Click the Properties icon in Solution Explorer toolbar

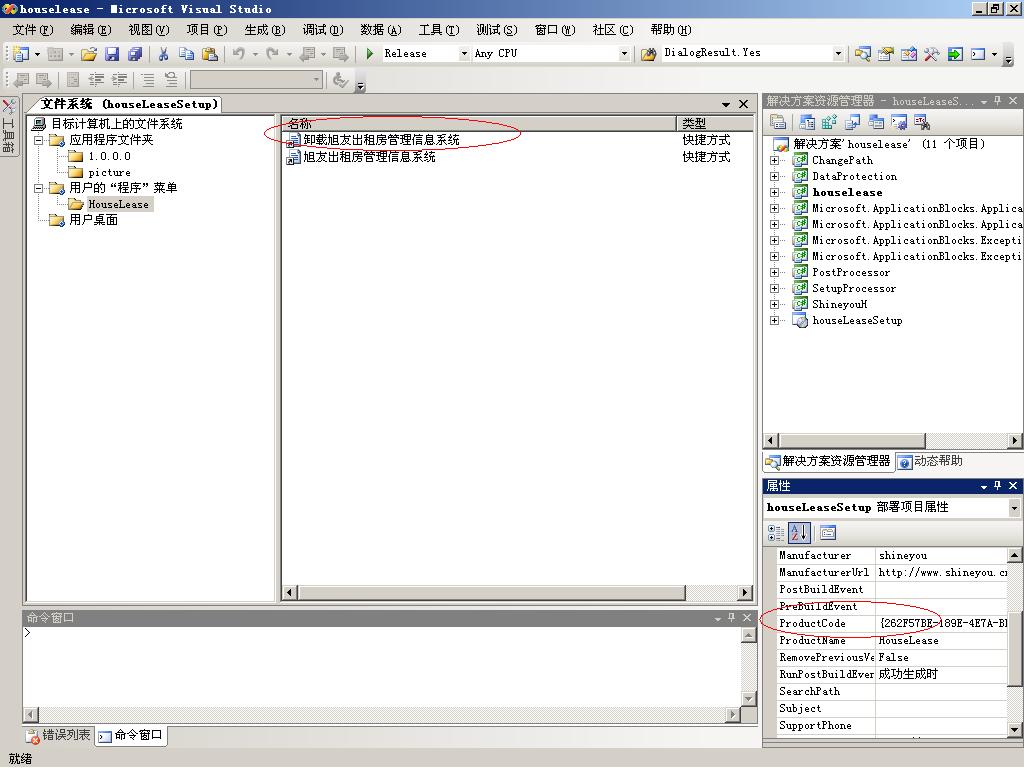[x=777, y=122]
